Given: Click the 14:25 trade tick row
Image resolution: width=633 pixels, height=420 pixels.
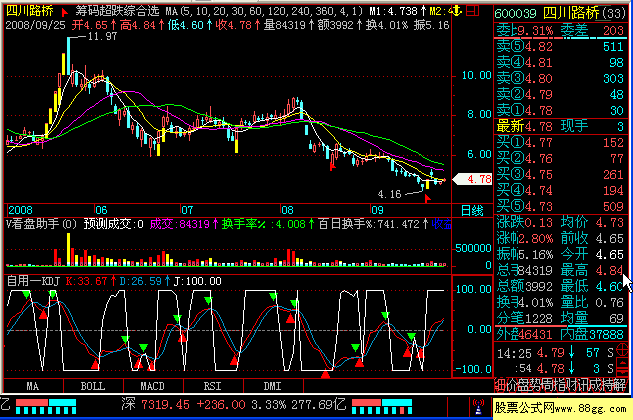Looking at the screenshot, I should click(555, 353).
